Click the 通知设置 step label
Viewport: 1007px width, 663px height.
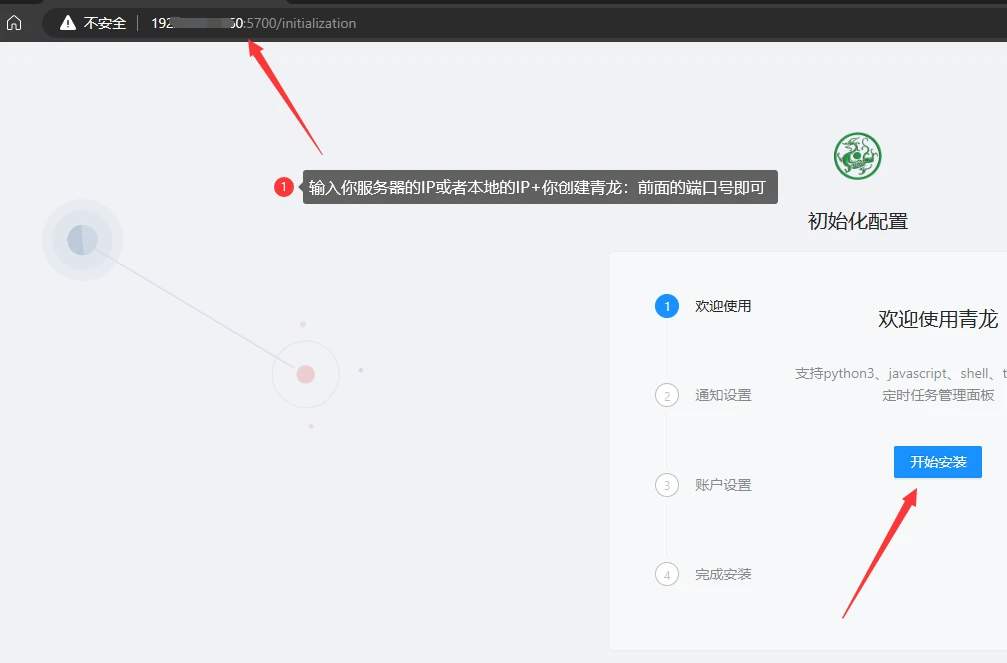[723, 395]
